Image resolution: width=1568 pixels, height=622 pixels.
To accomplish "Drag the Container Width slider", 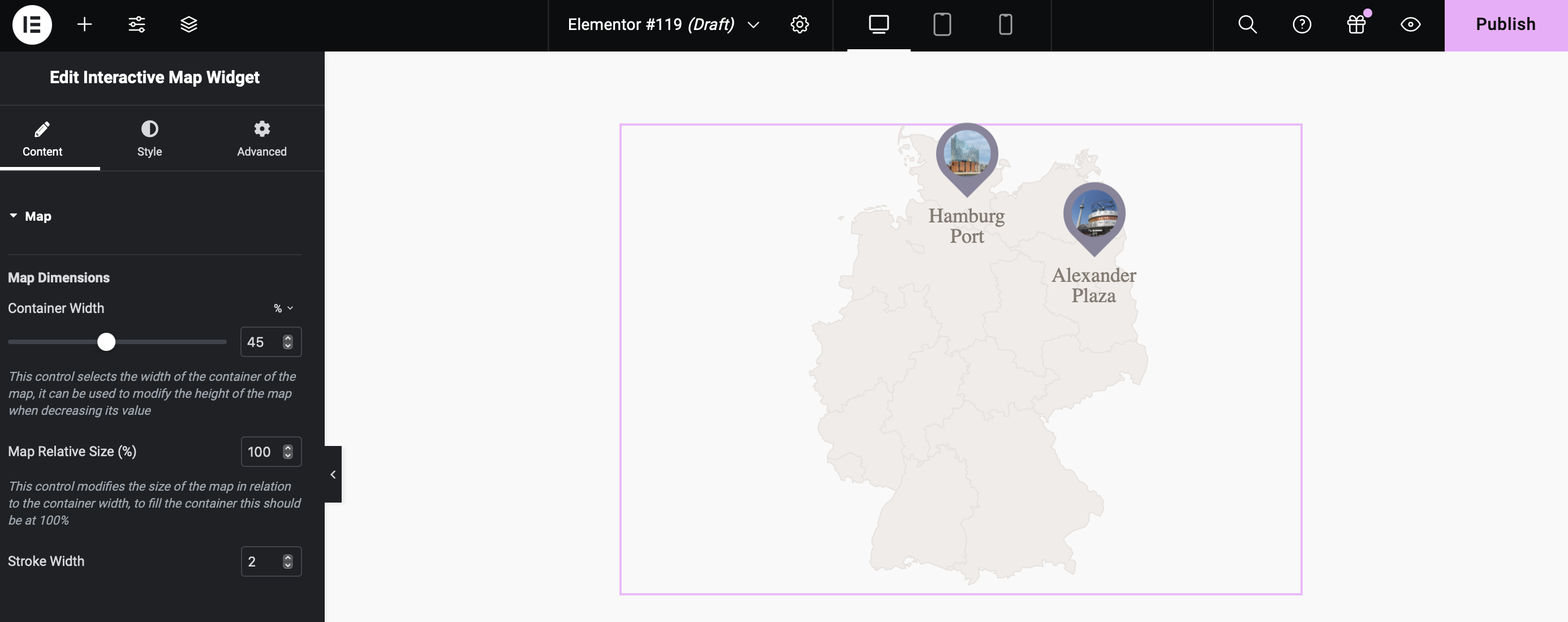I will point(106,342).
